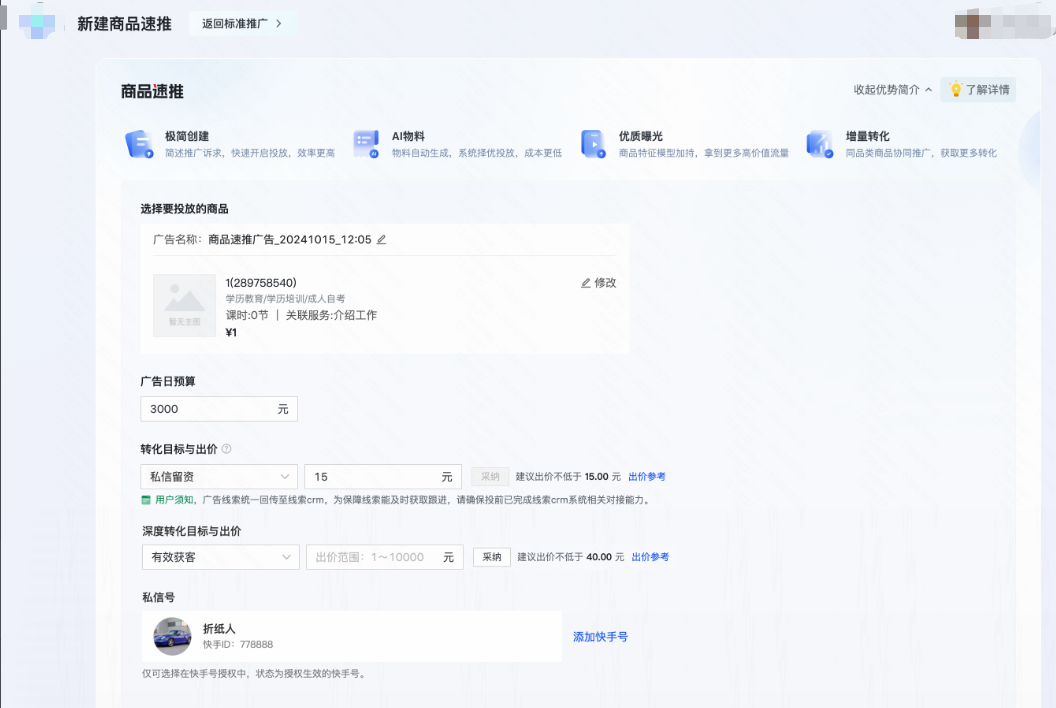Click the bid input showing 15
The image size is (1056, 708).
click(x=383, y=476)
